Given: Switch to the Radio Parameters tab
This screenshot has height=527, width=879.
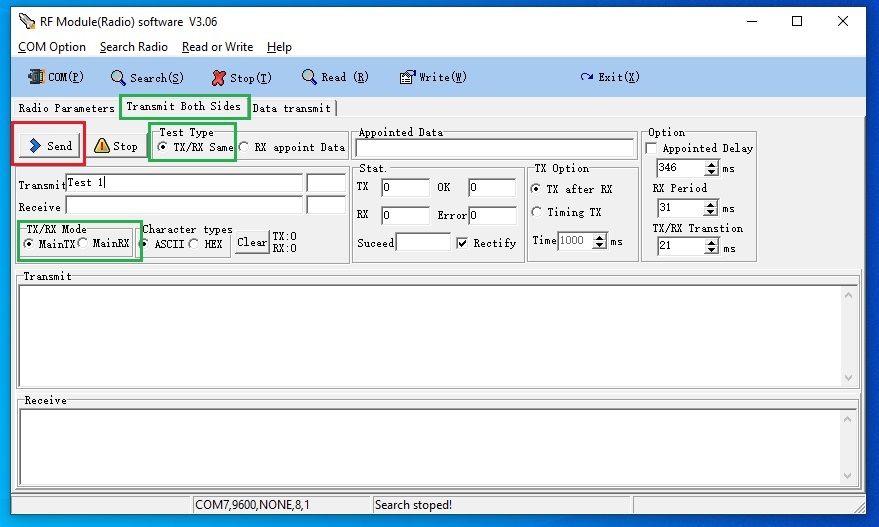Looking at the screenshot, I should click(66, 108).
